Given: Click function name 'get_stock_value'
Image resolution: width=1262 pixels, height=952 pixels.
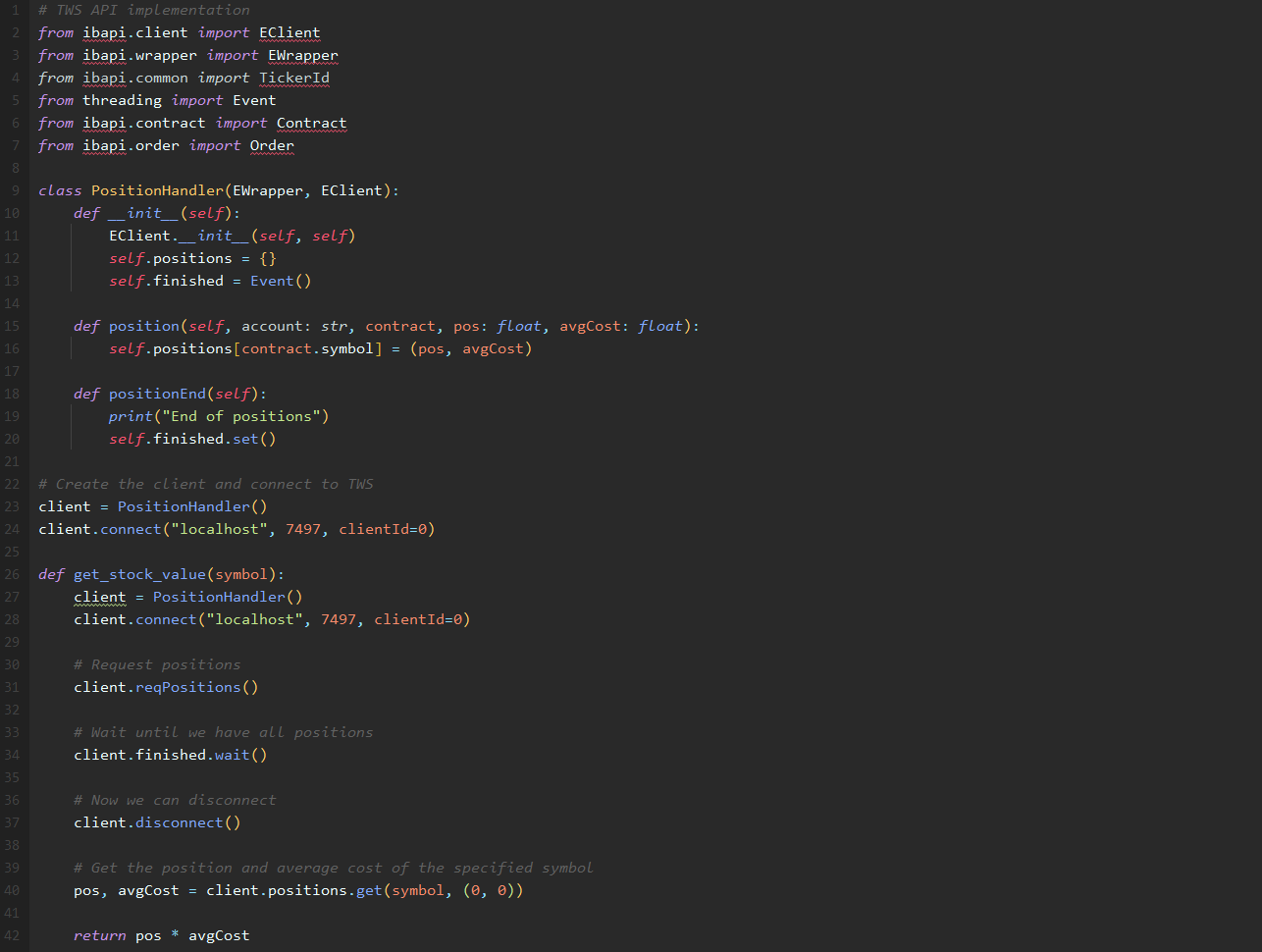Looking at the screenshot, I should coord(139,574).
